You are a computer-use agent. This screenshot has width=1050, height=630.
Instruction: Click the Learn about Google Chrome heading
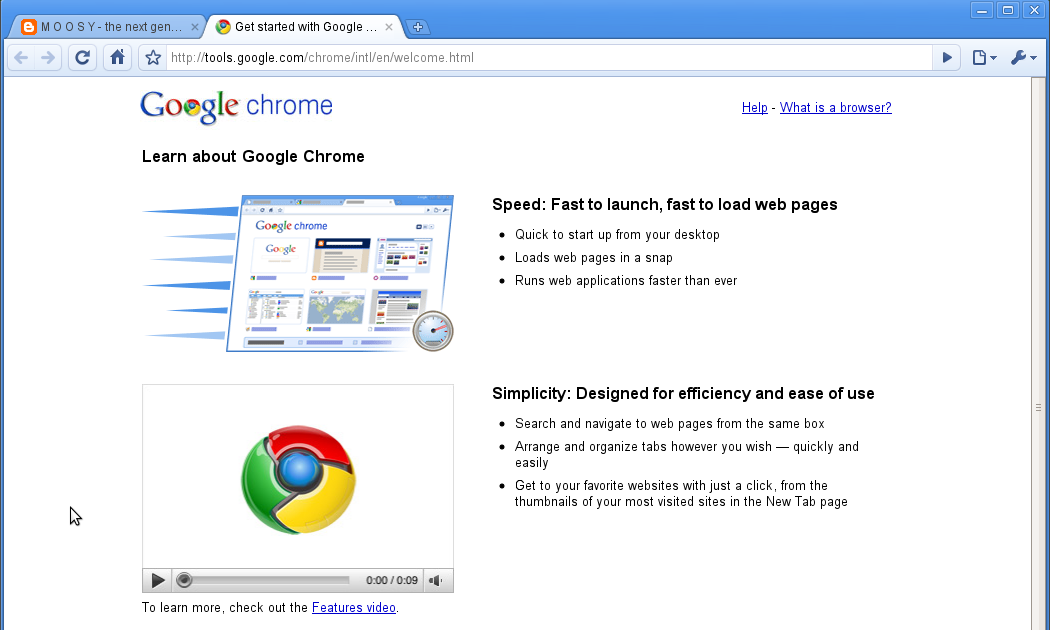click(x=253, y=157)
